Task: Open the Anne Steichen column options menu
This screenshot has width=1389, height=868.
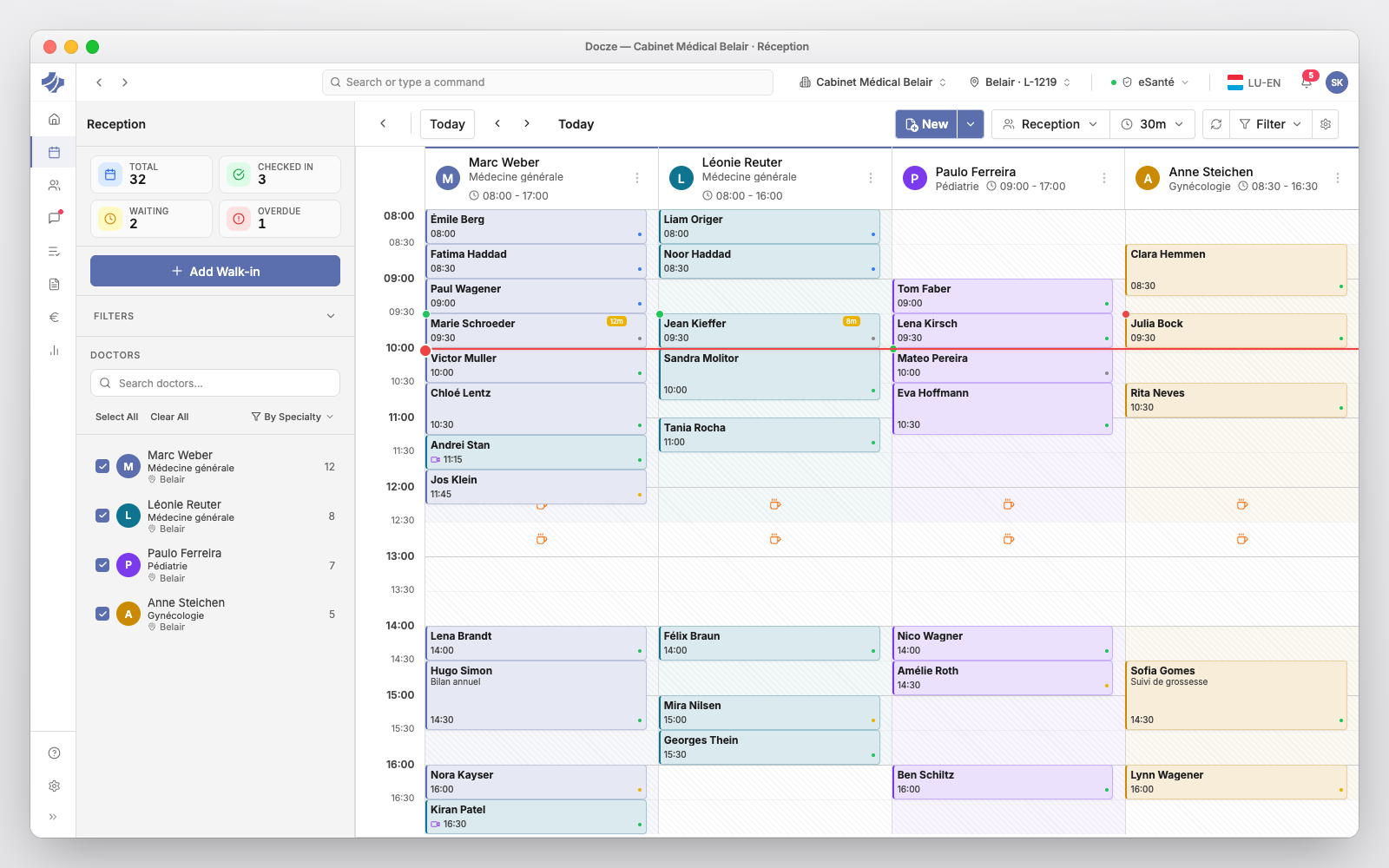Action: click(1338, 177)
